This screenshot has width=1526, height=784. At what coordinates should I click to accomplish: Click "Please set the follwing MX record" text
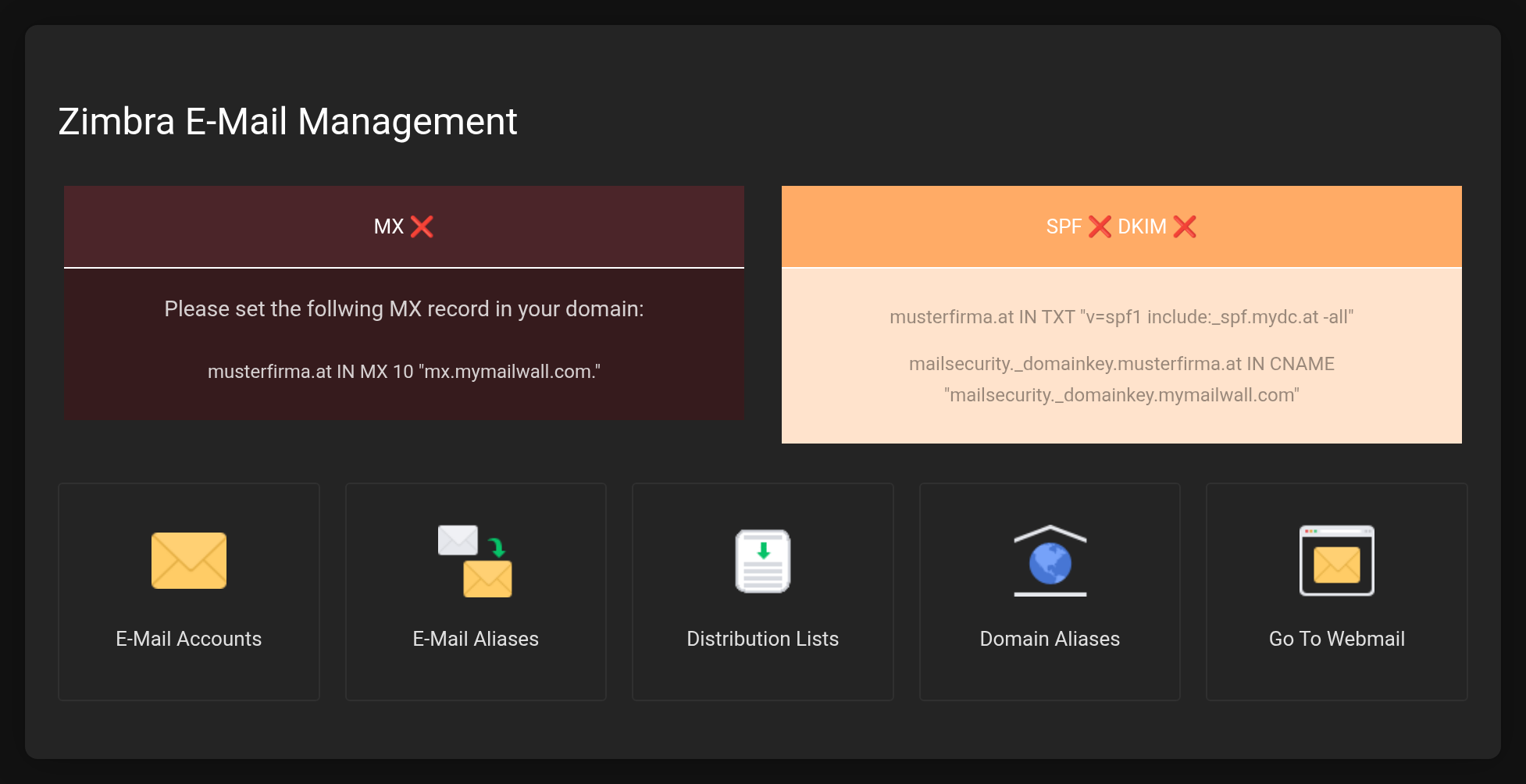404,309
